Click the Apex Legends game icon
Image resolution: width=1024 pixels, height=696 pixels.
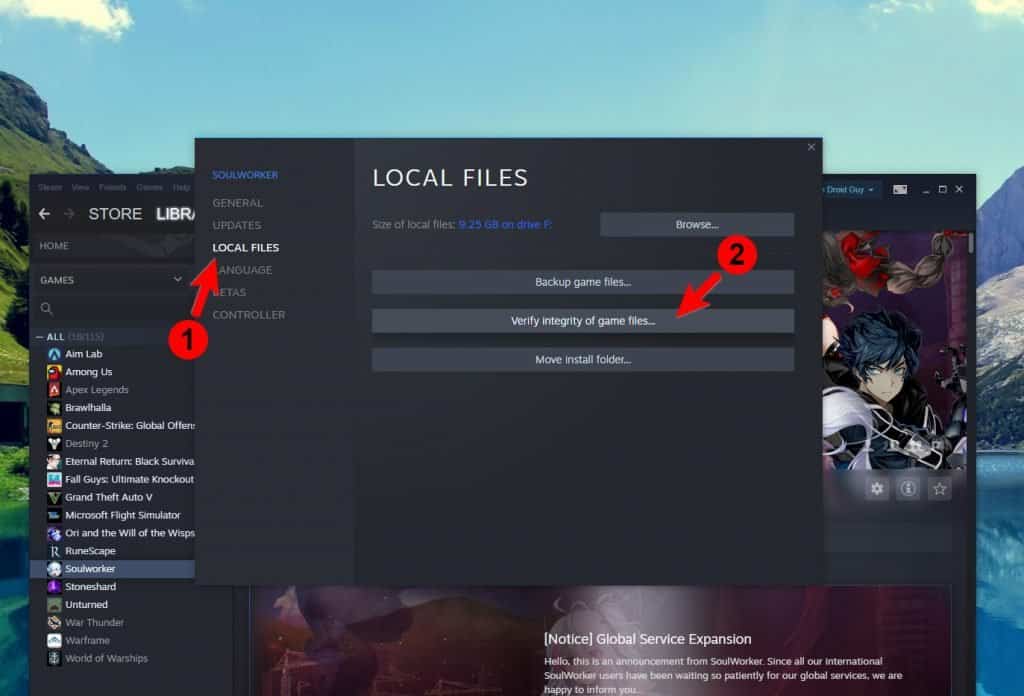pos(54,390)
